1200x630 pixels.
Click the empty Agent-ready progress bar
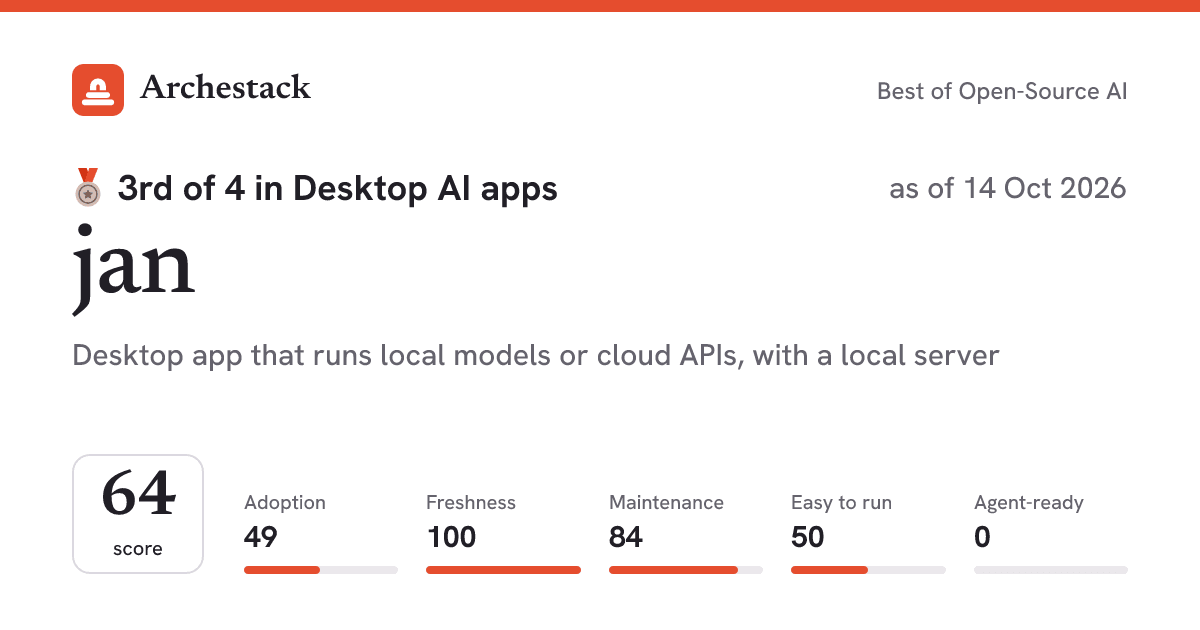click(x=1051, y=570)
